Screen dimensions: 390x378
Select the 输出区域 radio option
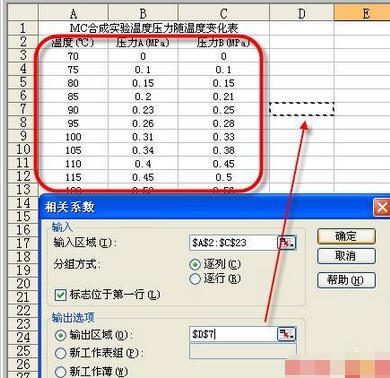[60, 335]
